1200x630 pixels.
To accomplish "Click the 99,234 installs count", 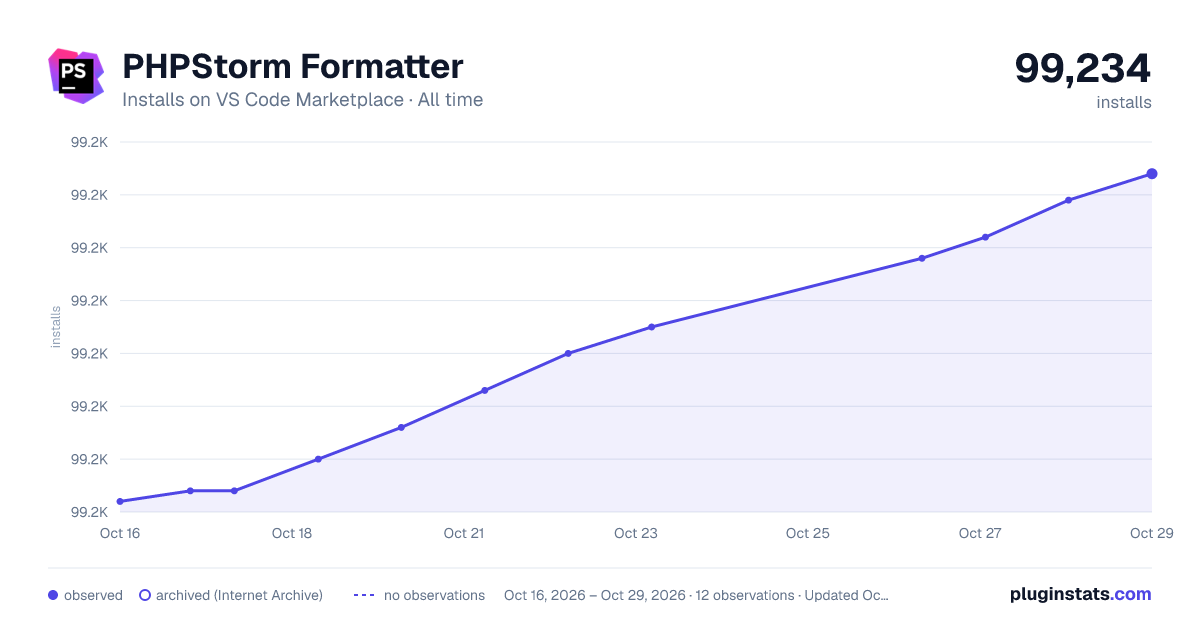I will [x=1083, y=68].
